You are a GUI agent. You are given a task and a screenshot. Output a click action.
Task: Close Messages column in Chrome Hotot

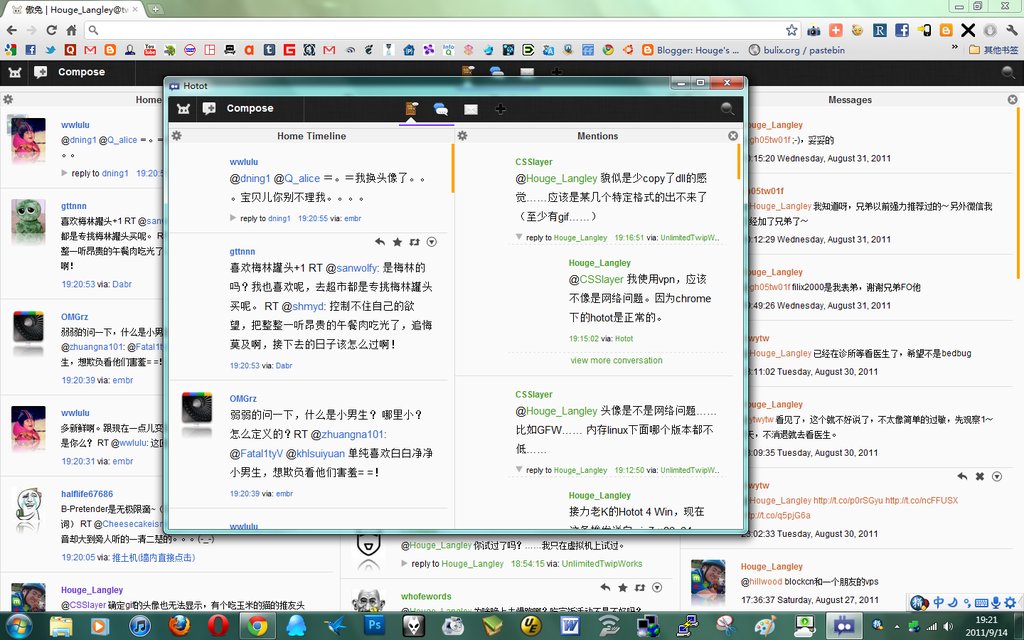1012,99
